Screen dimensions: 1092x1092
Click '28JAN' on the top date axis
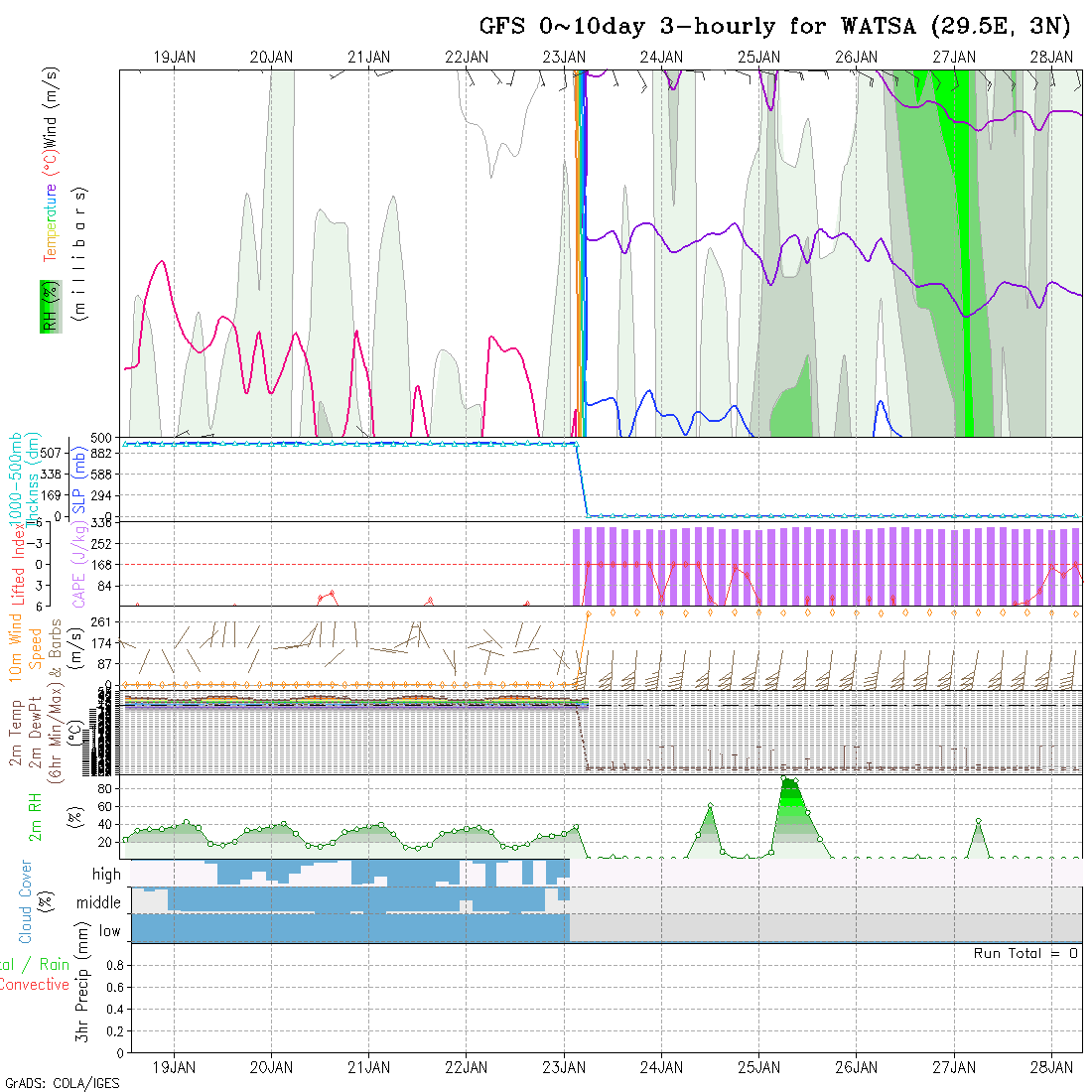1051,58
